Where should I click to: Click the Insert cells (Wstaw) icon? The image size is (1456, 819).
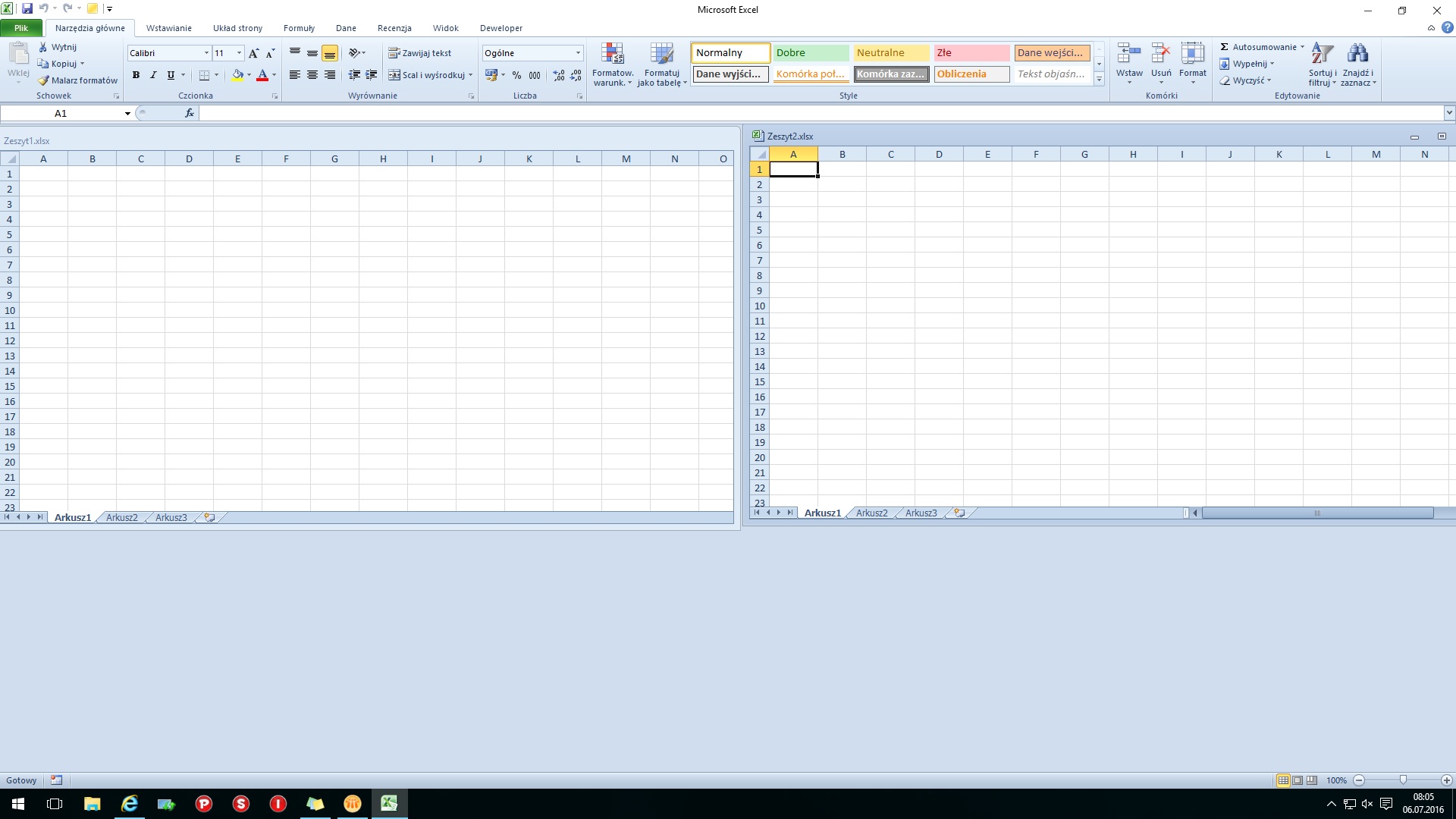(x=1129, y=53)
